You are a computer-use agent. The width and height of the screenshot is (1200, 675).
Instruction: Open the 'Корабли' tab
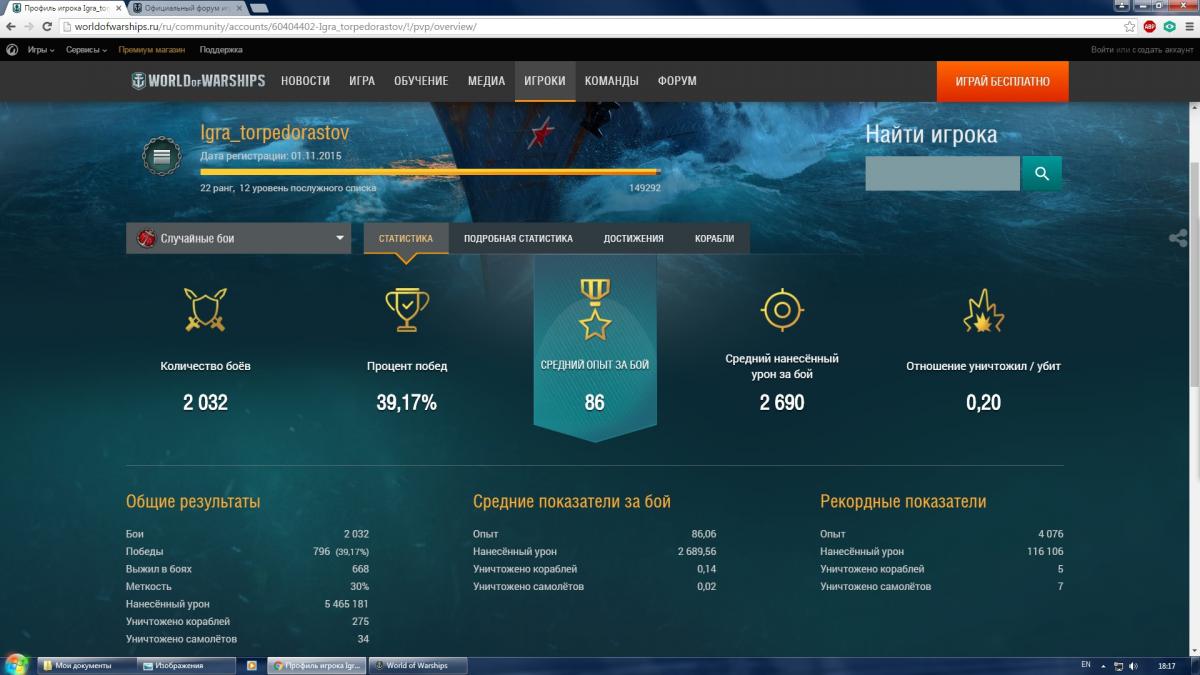tap(714, 238)
